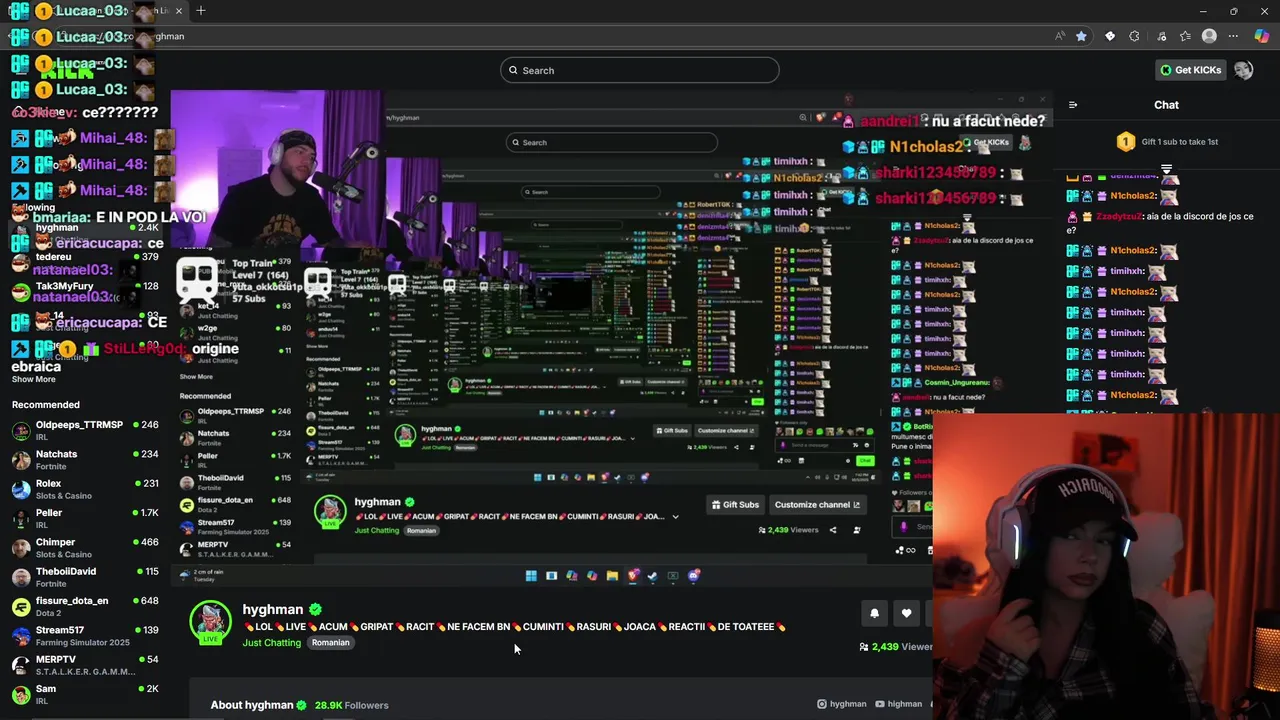Viewport: 1280px width, 720px height.
Task: Open the Dota 2 category under fissure_dota_en
Action: [x=49, y=613]
